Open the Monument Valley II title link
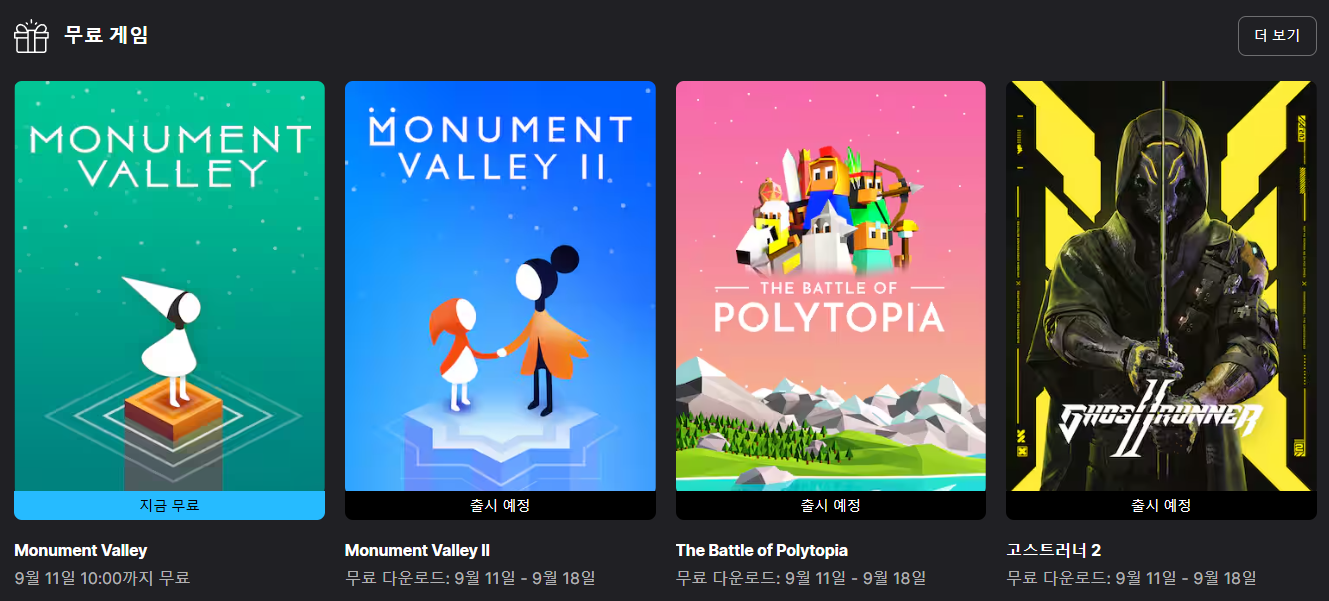Image resolution: width=1329 pixels, height=601 pixels. 417,550
